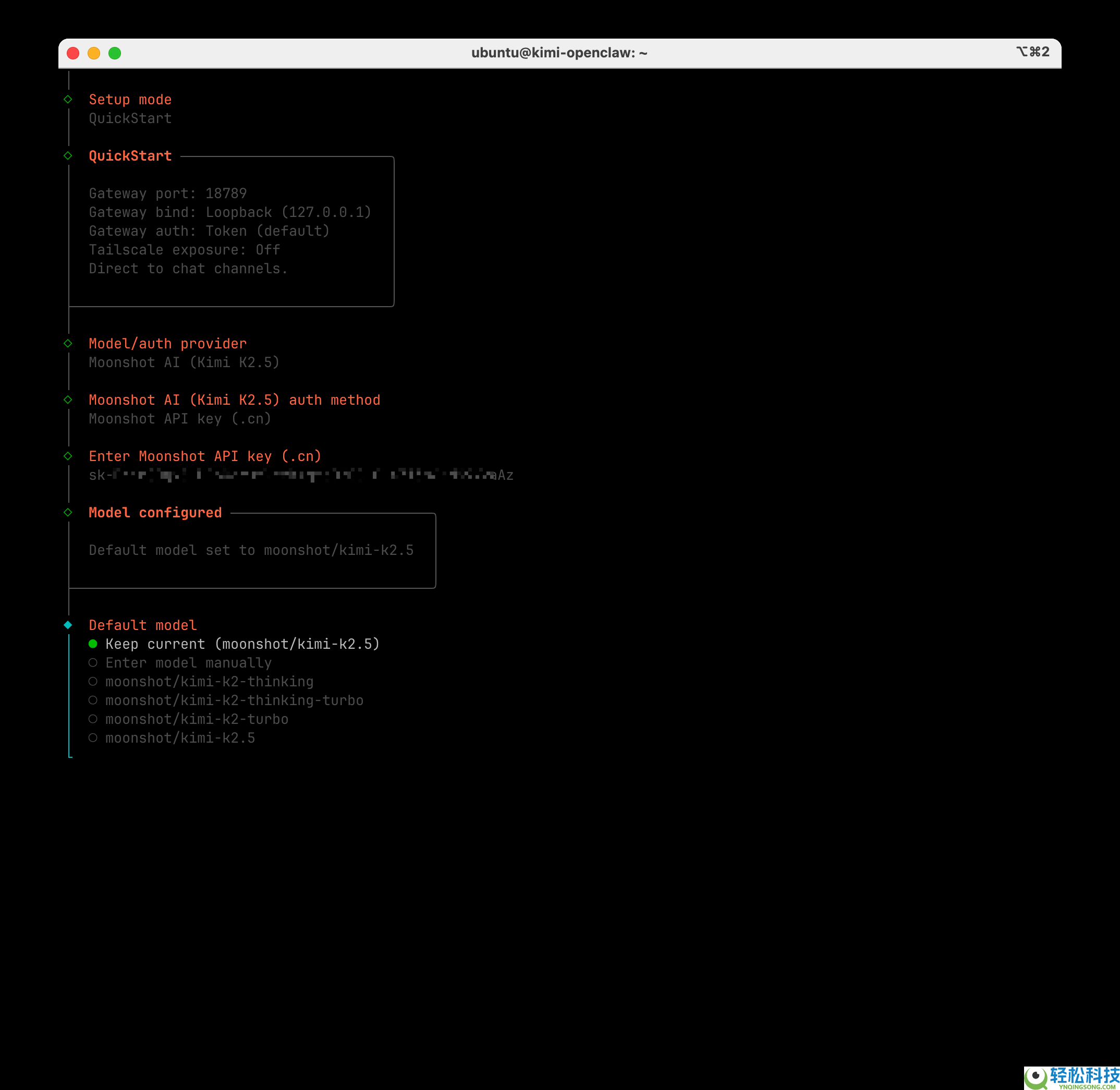Pick the moonshot/kimi-k2-thinking-turbo model option

tap(226, 701)
